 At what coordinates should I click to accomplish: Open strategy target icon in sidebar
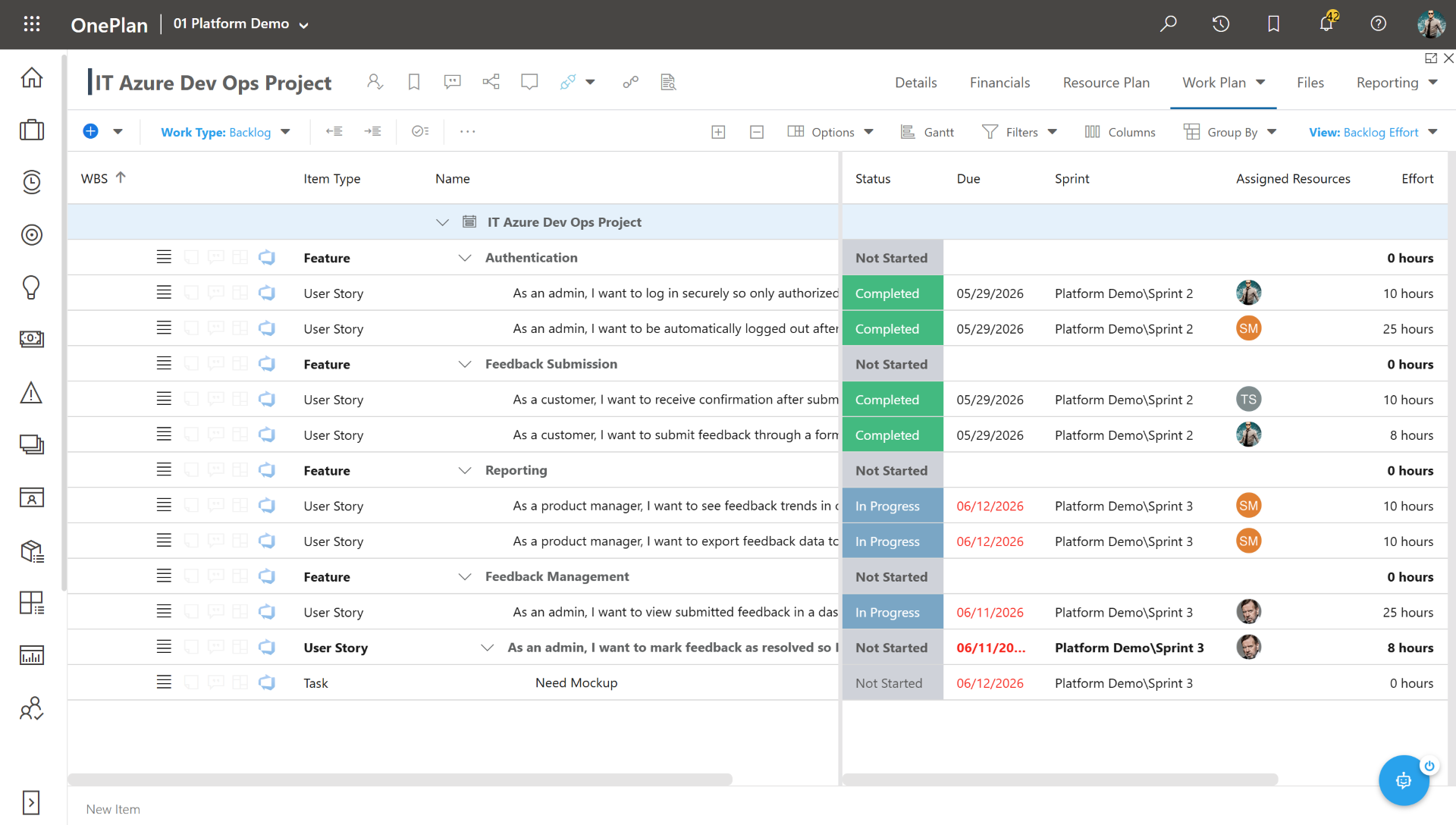coord(32,235)
